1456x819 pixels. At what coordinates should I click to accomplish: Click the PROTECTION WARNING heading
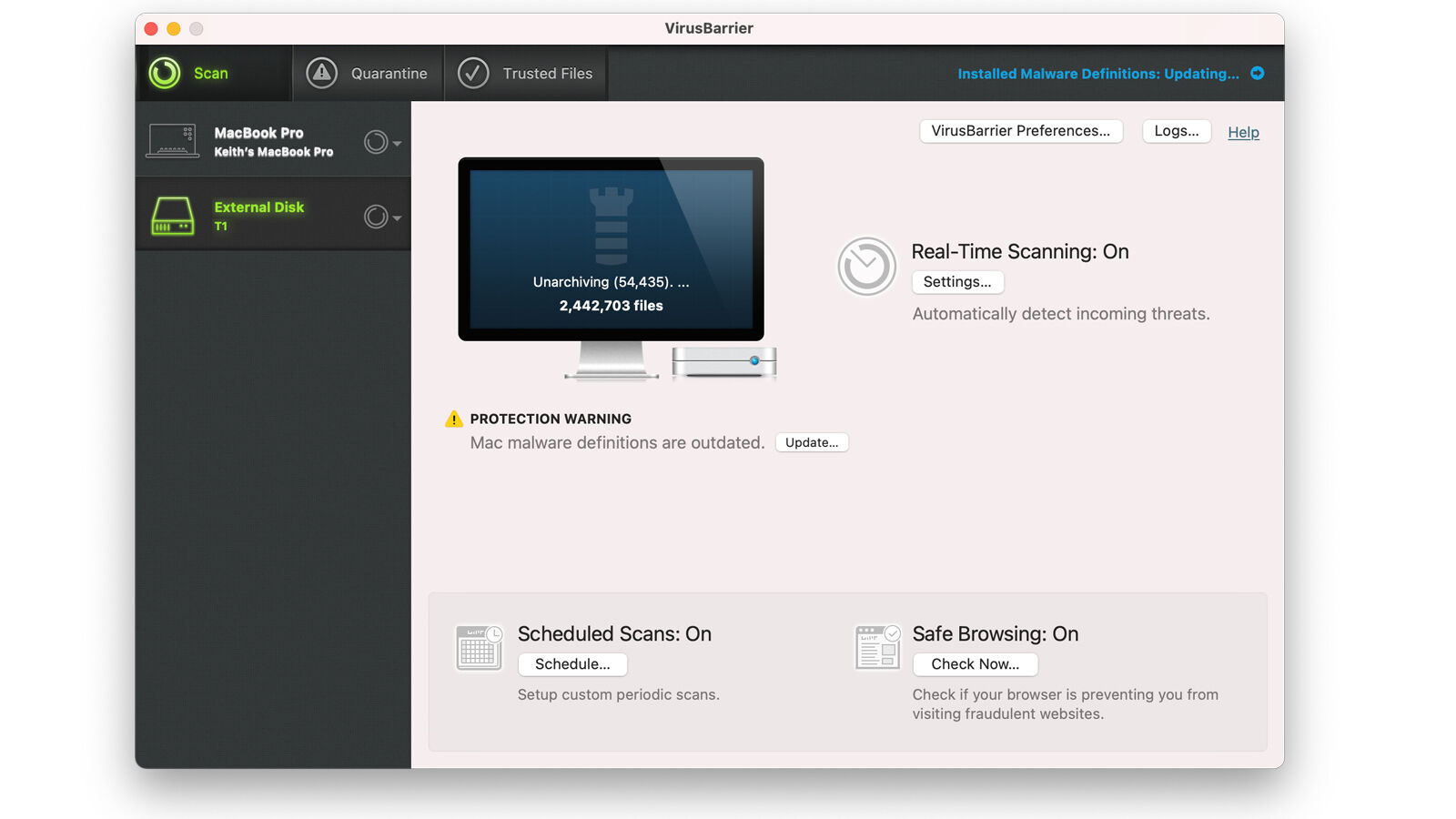click(551, 419)
